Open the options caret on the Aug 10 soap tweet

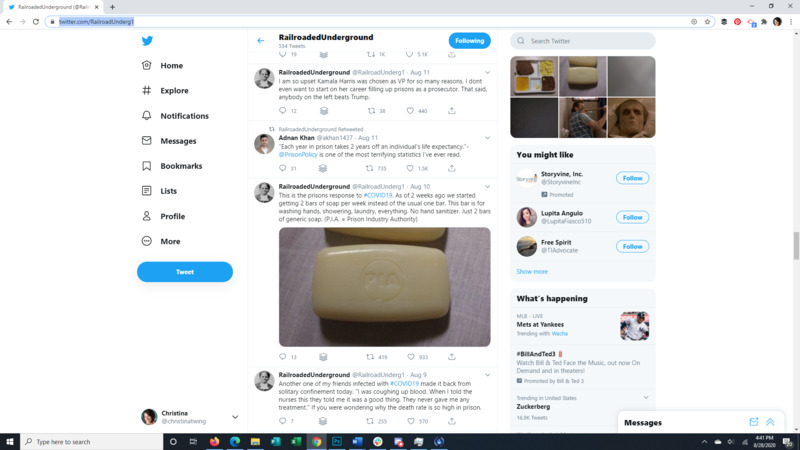(x=487, y=187)
